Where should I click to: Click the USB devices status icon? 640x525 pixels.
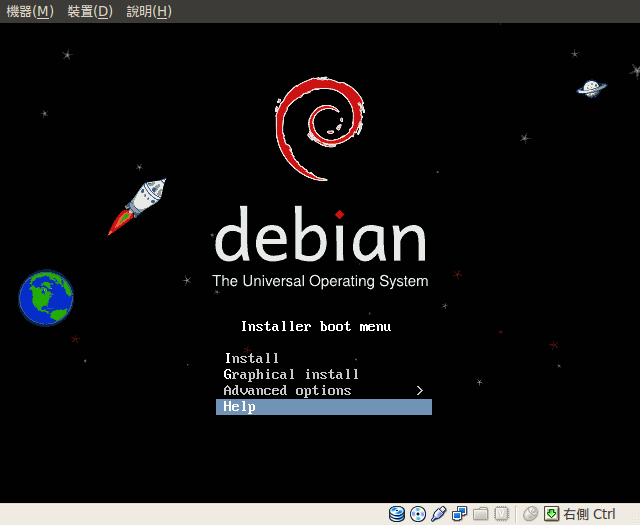tap(439, 514)
